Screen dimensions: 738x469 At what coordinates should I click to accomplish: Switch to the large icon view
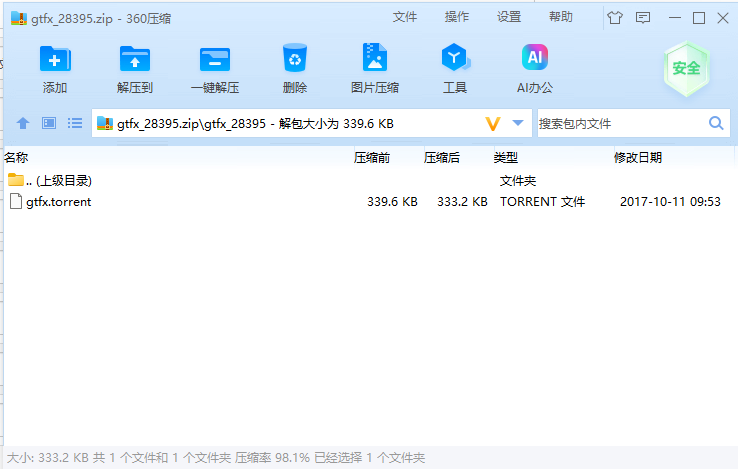tap(49, 123)
